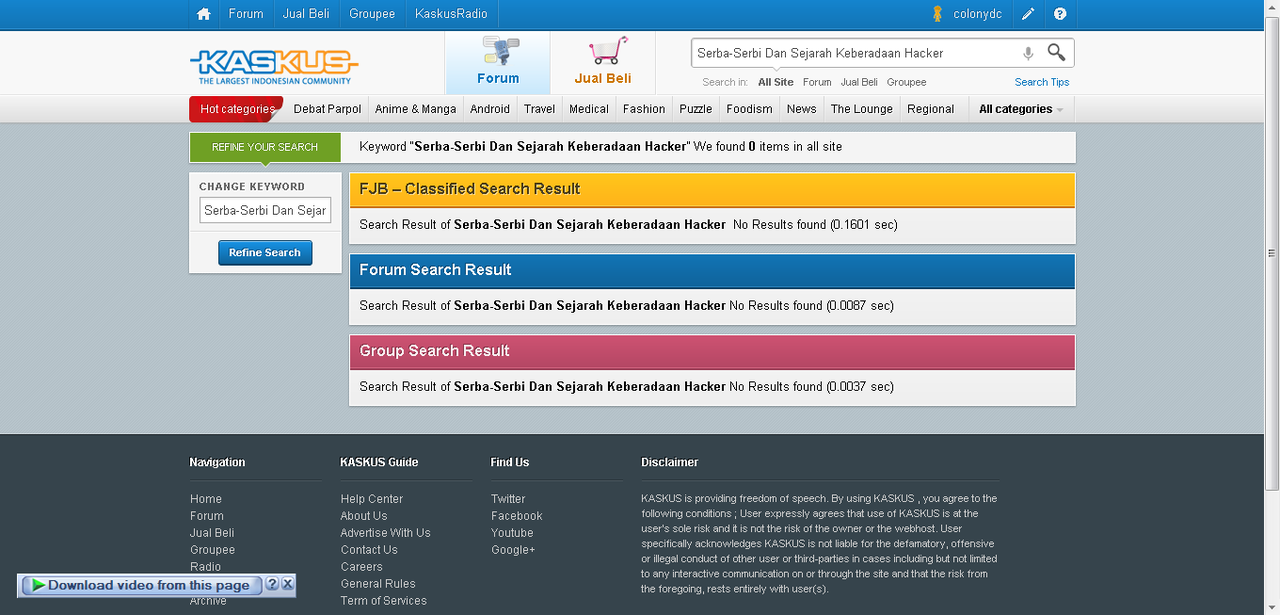Viewport: 1280px width, 615px height.
Task: Open the Youtube link in Find Us
Action: coord(512,533)
